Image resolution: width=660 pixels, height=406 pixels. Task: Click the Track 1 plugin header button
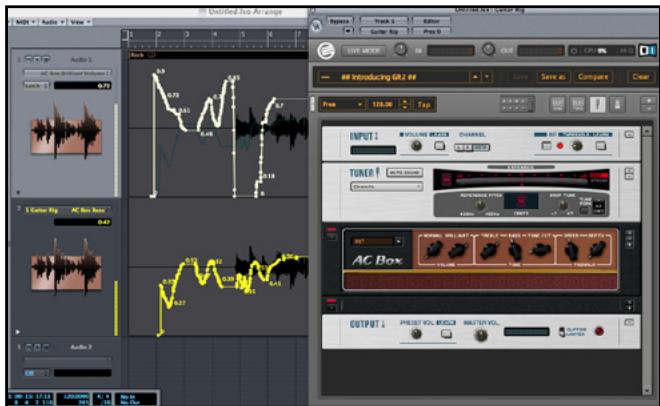[384, 21]
